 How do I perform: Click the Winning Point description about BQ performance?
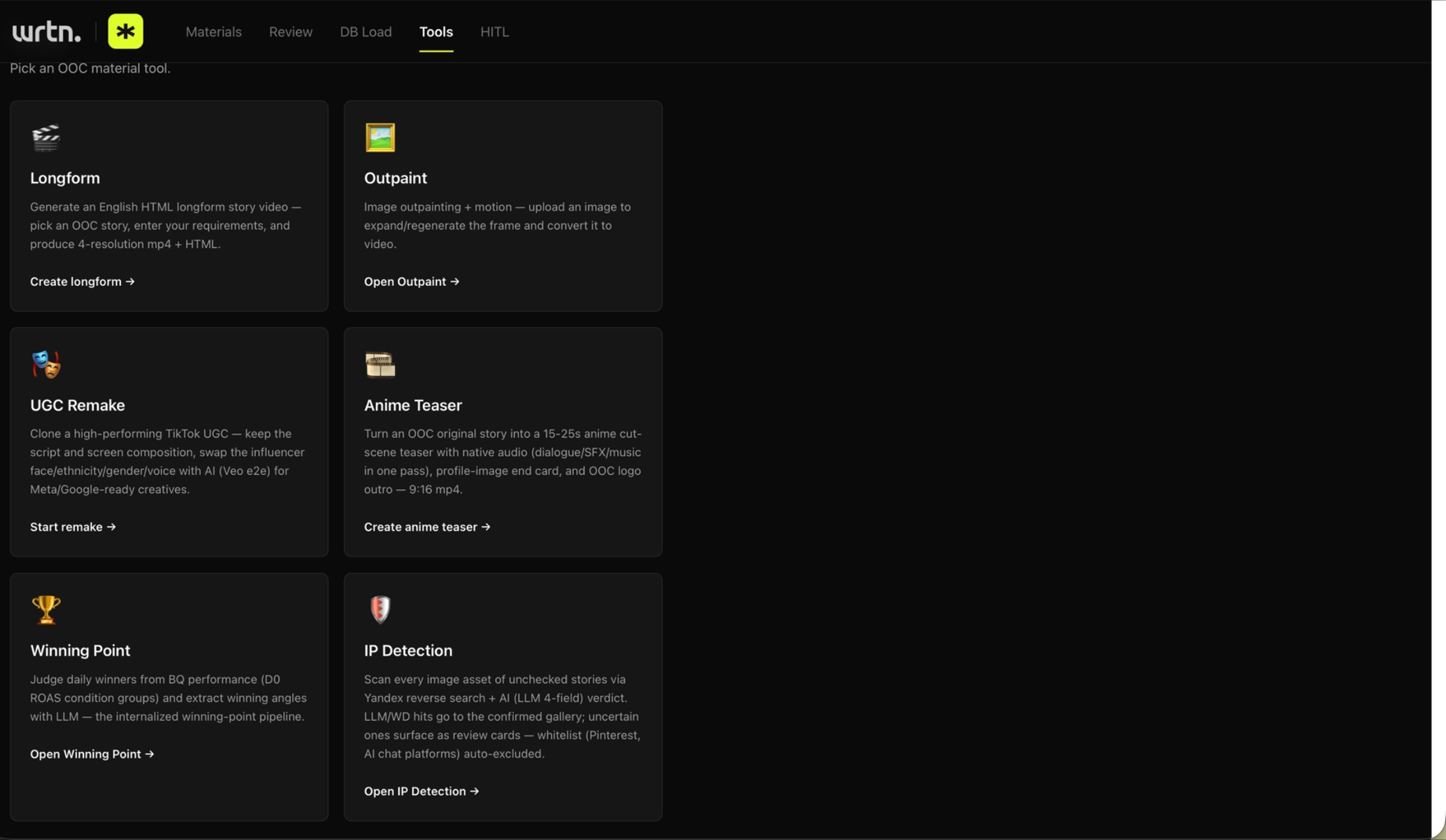[168, 698]
